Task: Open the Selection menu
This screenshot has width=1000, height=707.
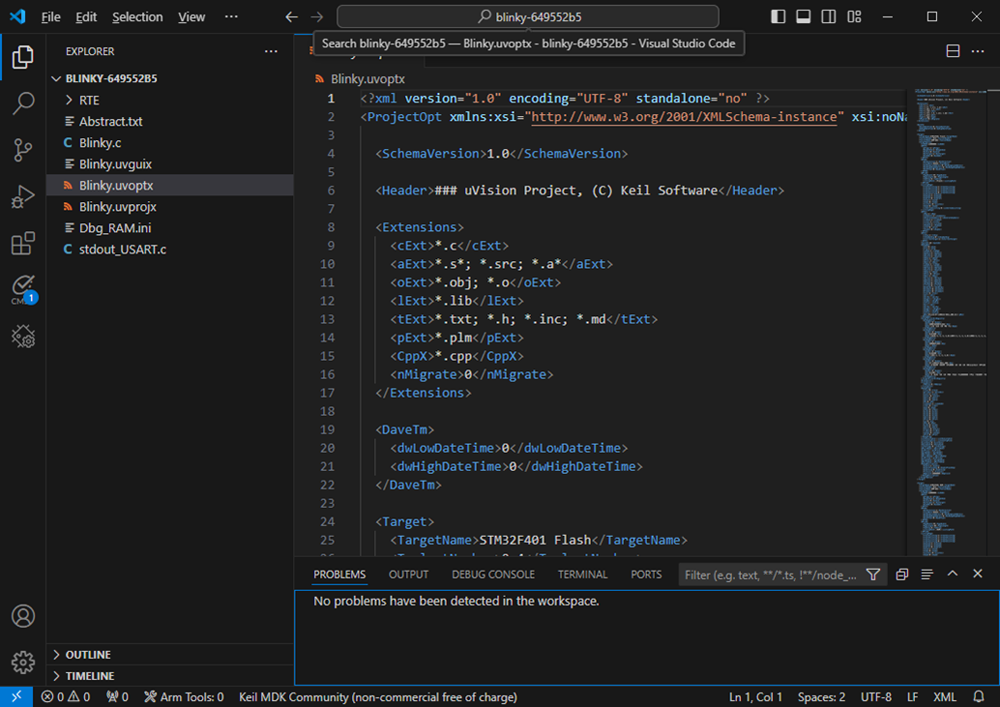Action: 137,17
